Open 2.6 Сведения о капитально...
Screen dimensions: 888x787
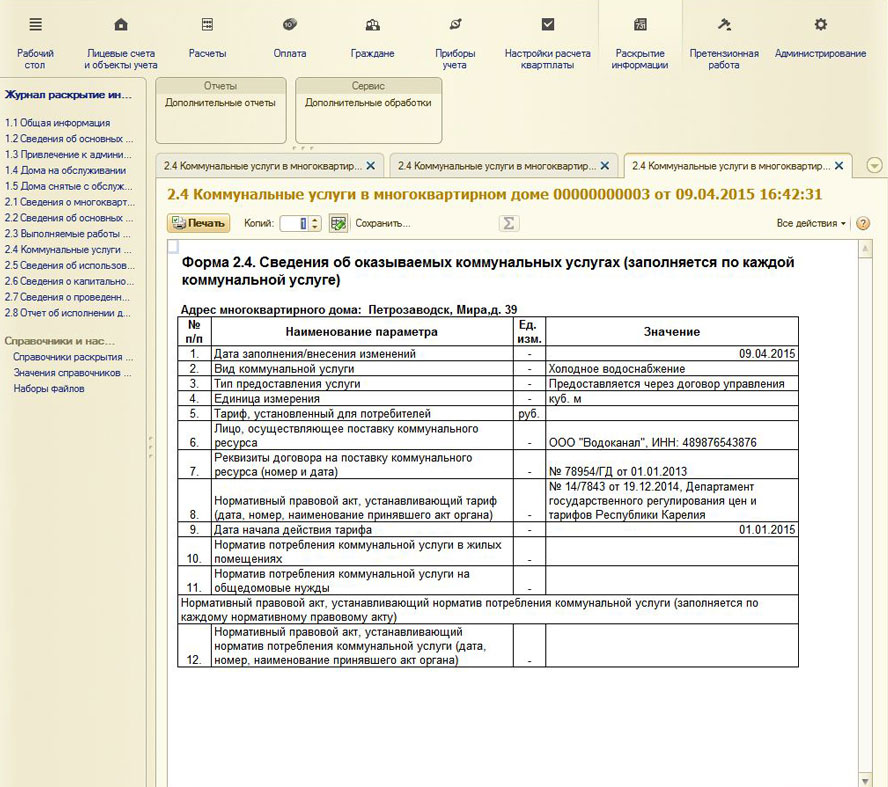[x=69, y=281]
